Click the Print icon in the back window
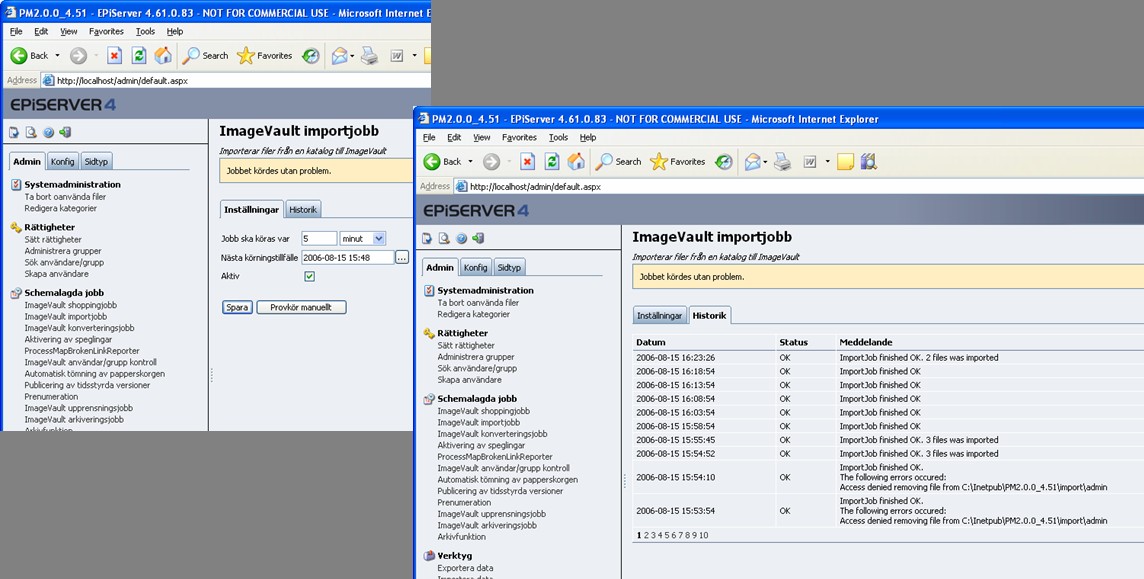 tap(370, 55)
